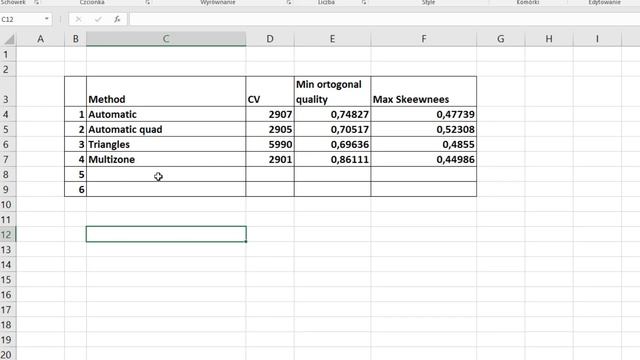Click the Cancel X icon in formula bar
The height and width of the screenshot is (360, 640).
coord(78,19)
